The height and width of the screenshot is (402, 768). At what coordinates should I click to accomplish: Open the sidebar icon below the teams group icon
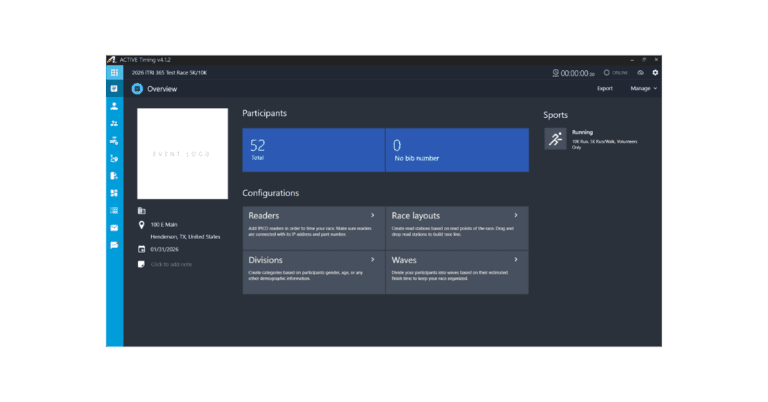(114, 141)
